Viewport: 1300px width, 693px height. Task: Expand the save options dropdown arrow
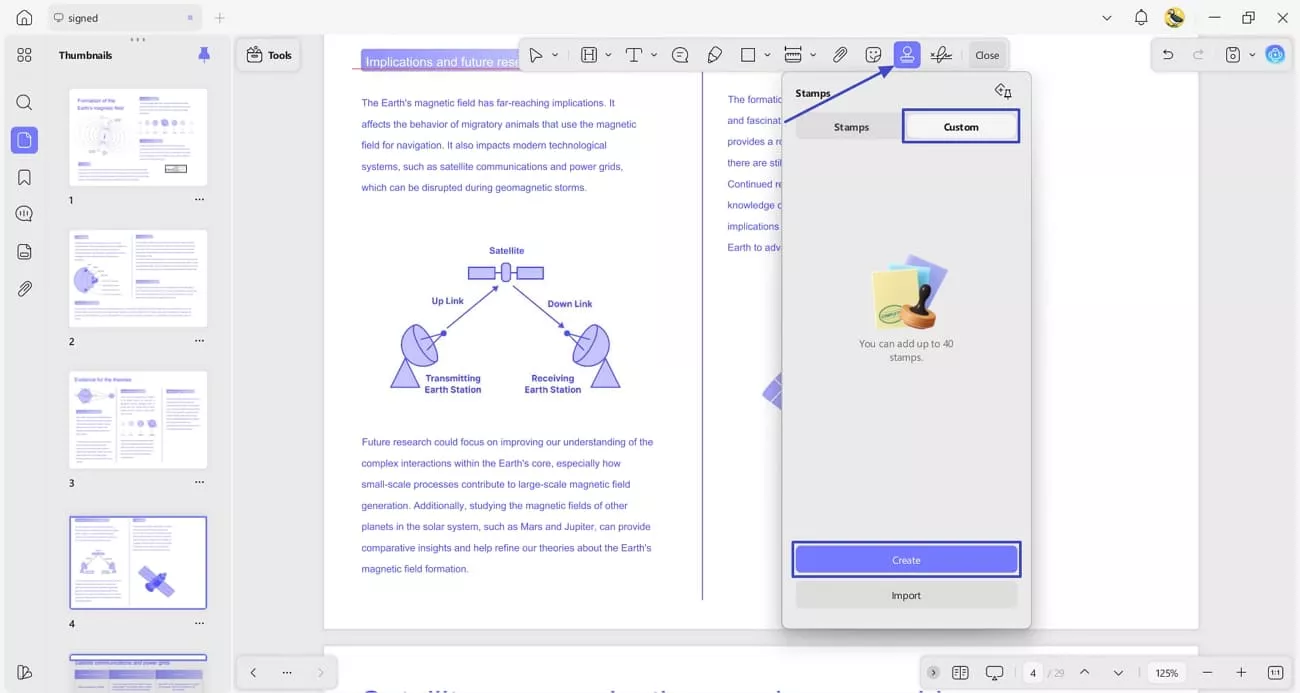[x=1252, y=55]
